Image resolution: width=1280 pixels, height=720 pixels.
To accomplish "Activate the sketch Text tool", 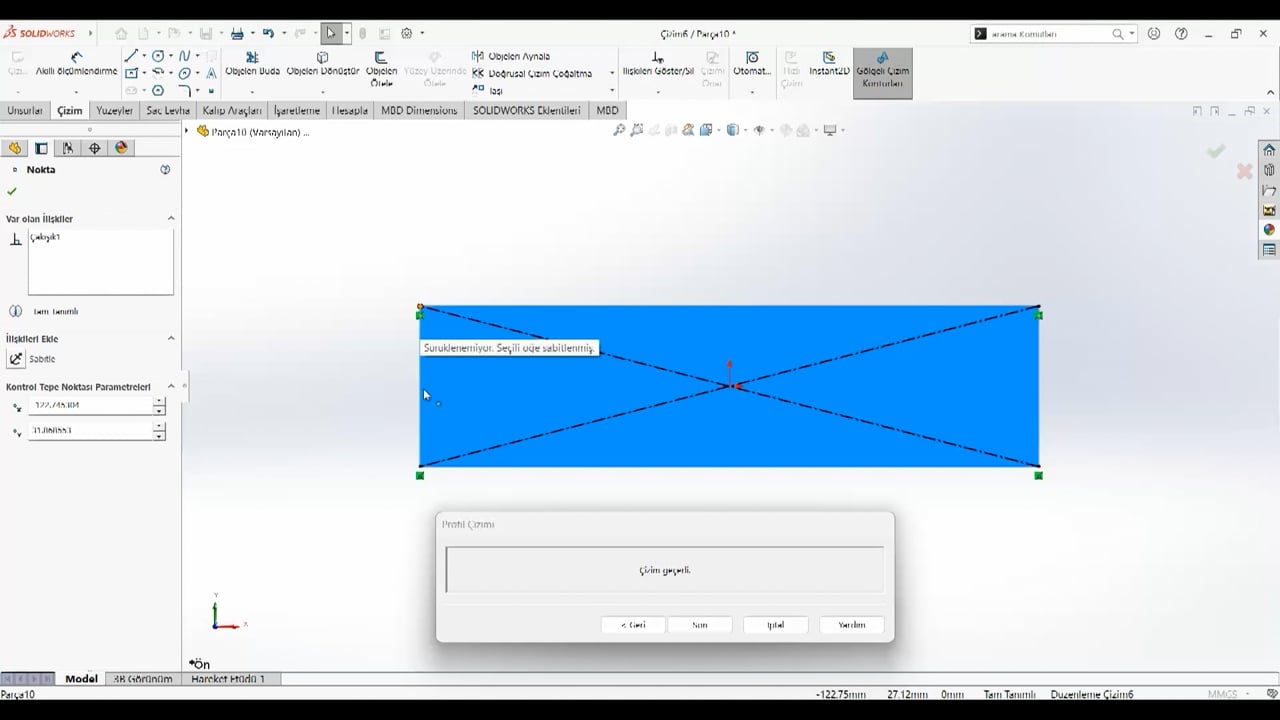I will (211, 73).
